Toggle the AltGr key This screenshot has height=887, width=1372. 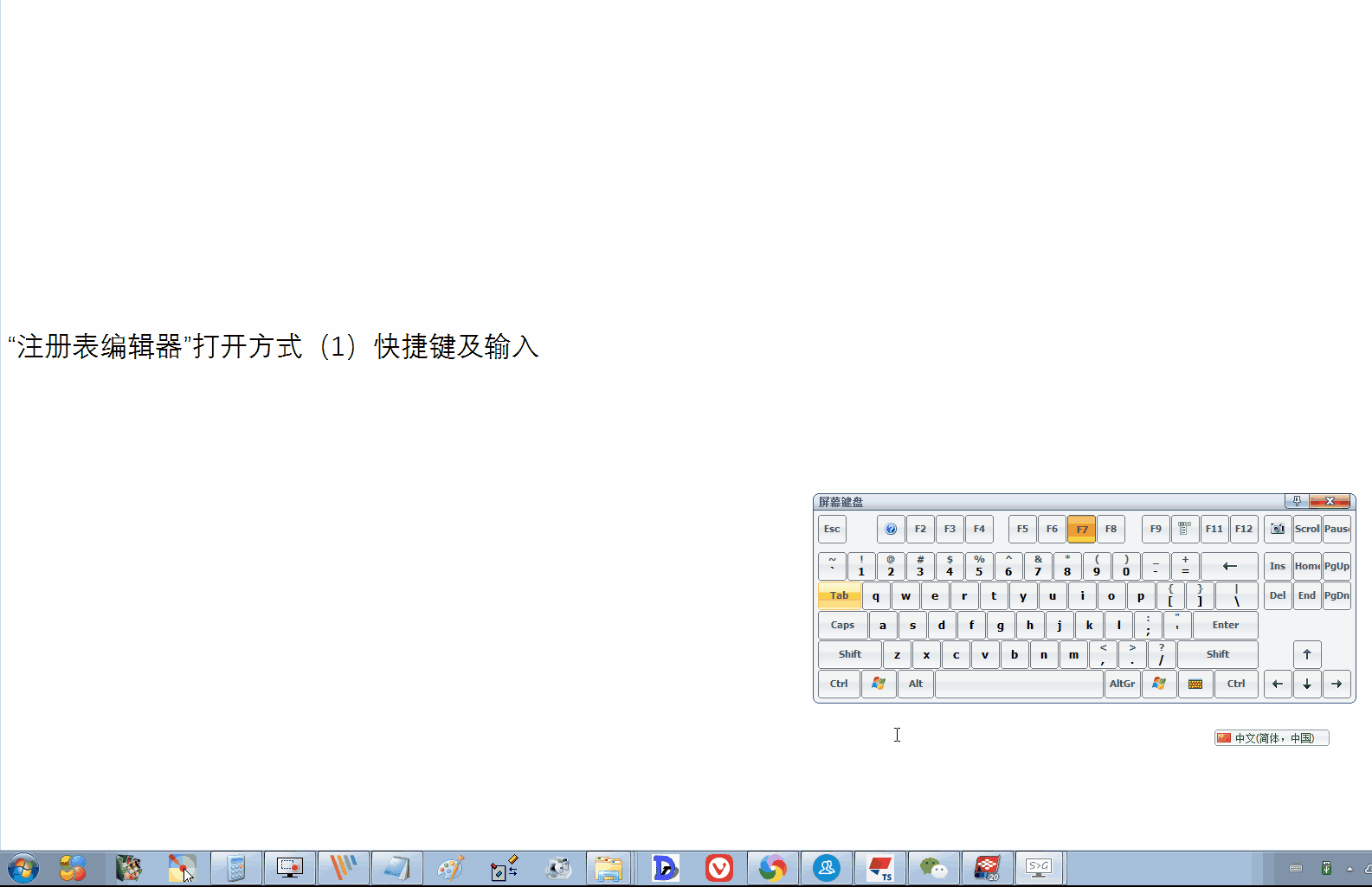pos(1123,684)
